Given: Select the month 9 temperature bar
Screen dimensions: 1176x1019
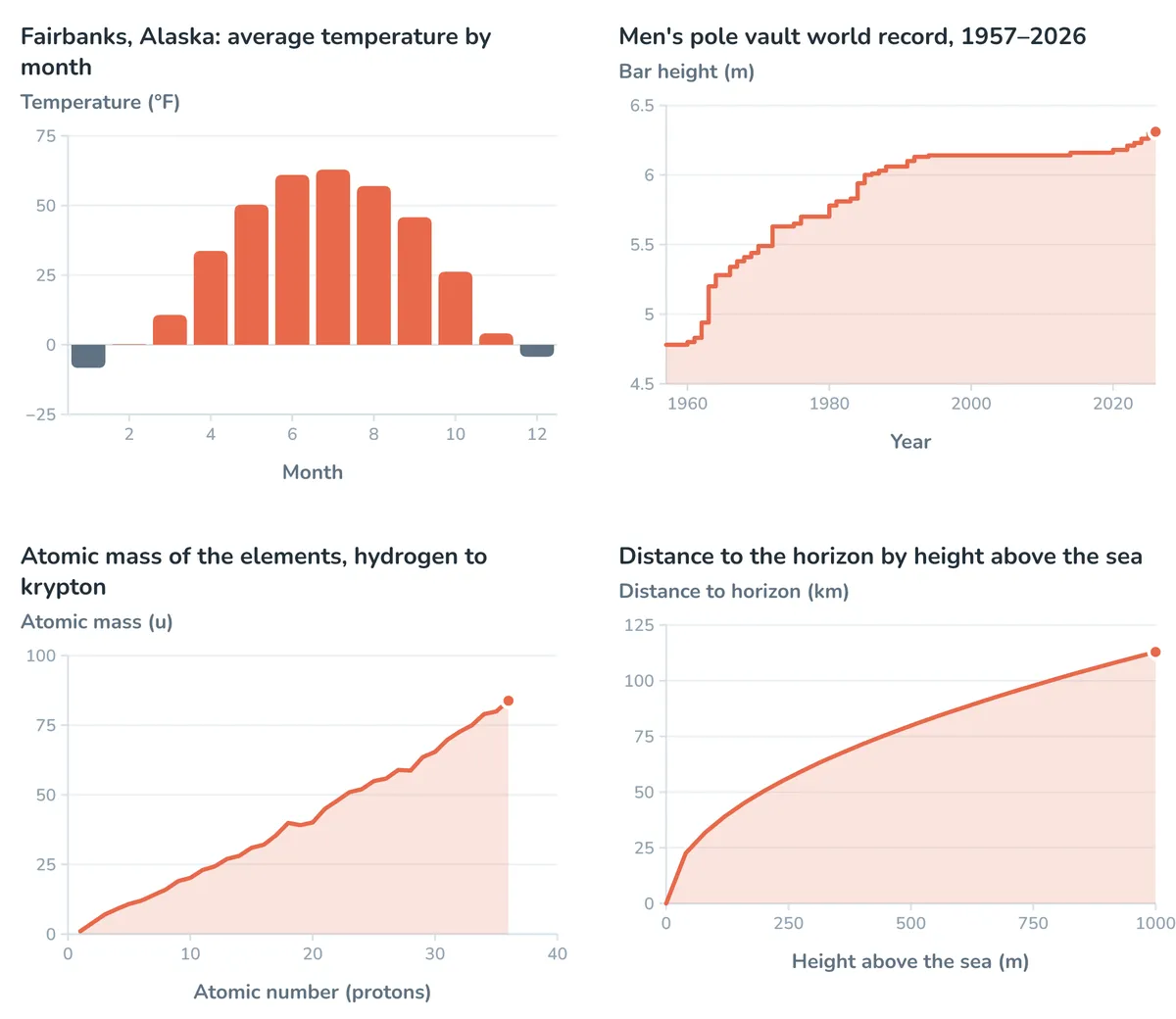Looking at the screenshot, I should point(415,281).
